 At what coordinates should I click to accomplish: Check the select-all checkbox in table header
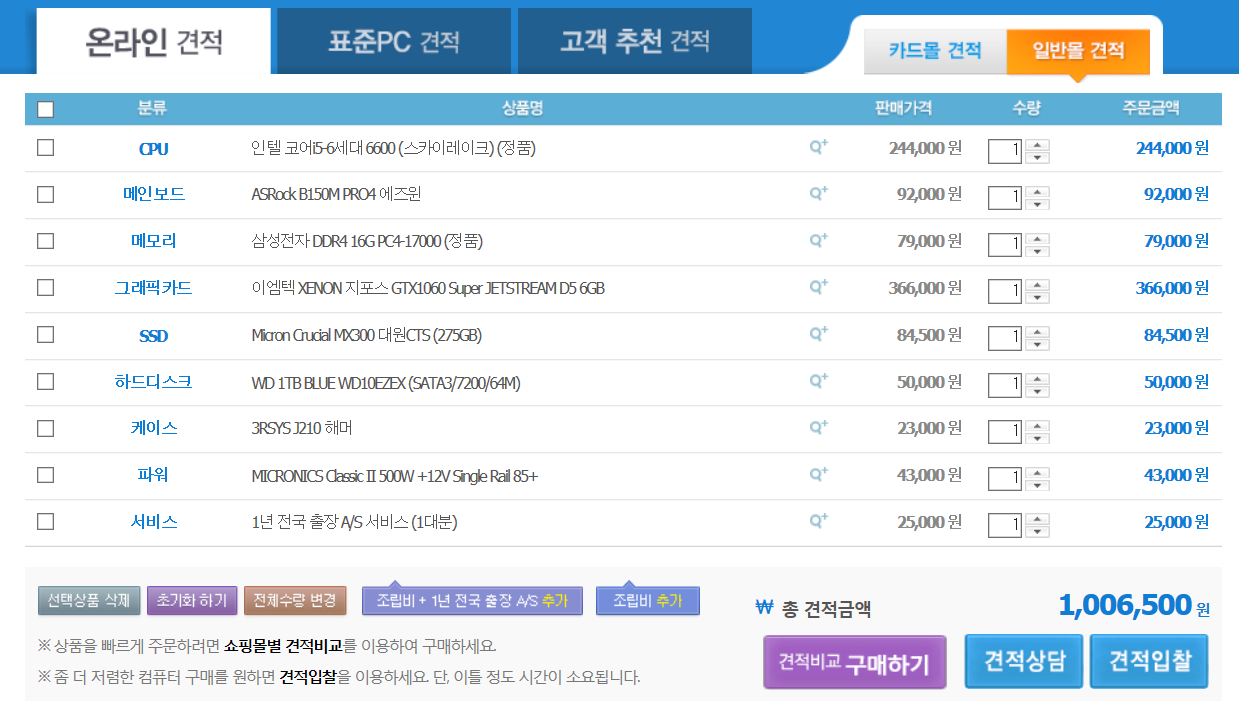pyautogui.click(x=45, y=109)
